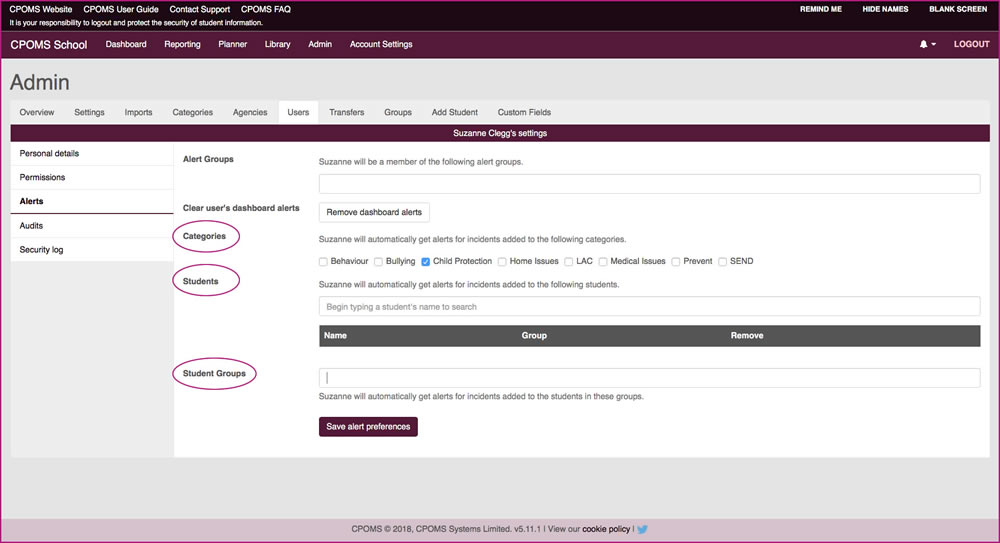Open the Twitter bird icon in footer
1000x543 pixels.
(642, 529)
